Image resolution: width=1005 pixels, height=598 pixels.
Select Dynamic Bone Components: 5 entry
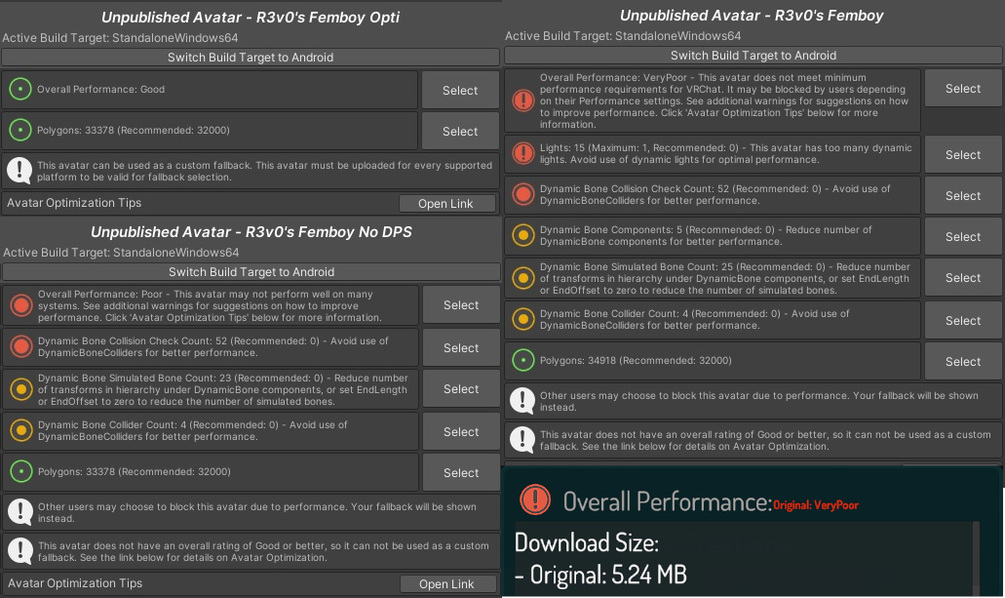pos(963,237)
